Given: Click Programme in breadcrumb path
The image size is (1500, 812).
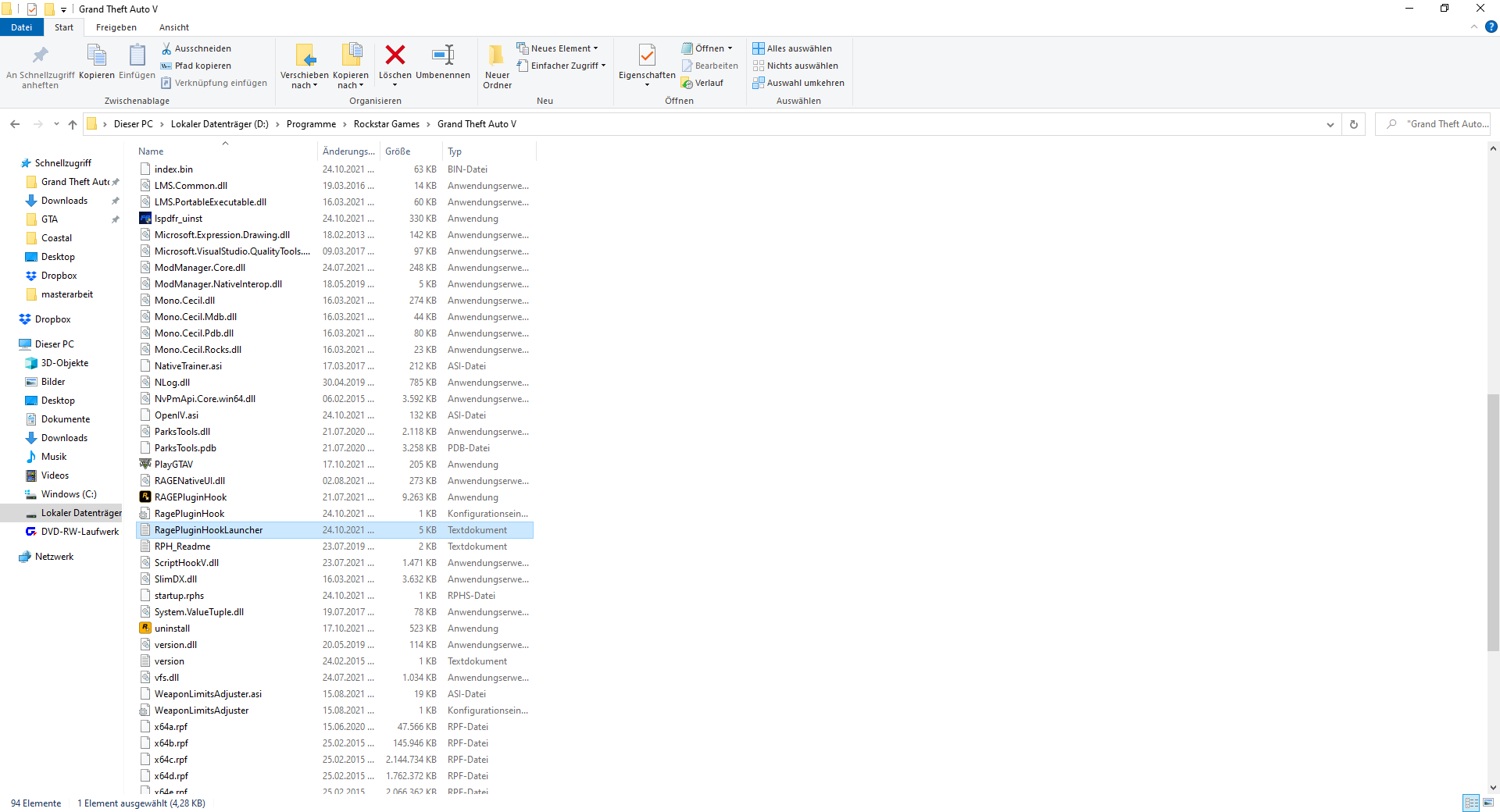Looking at the screenshot, I should [x=311, y=124].
